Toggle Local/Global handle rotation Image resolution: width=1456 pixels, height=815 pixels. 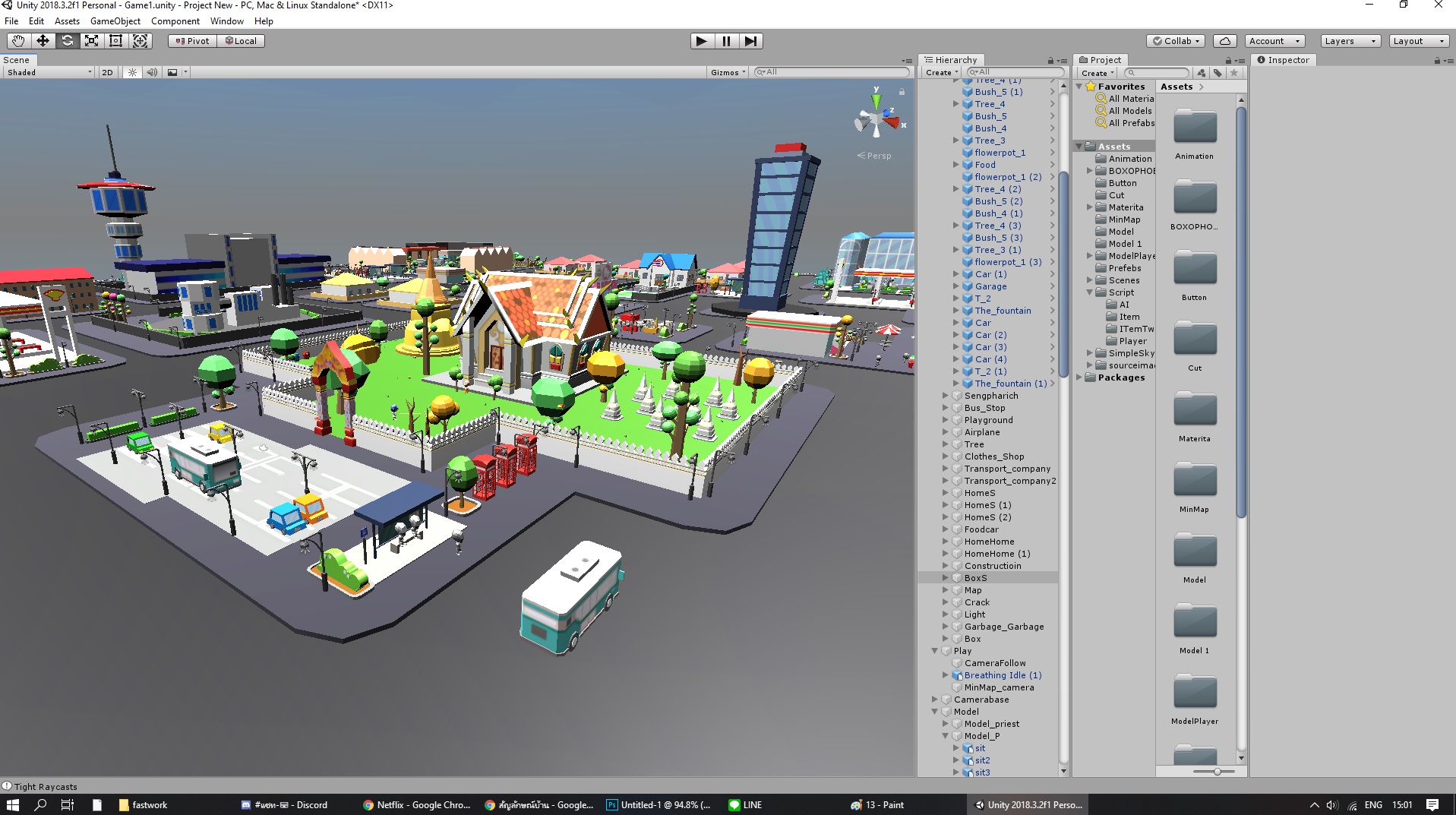point(241,41)
